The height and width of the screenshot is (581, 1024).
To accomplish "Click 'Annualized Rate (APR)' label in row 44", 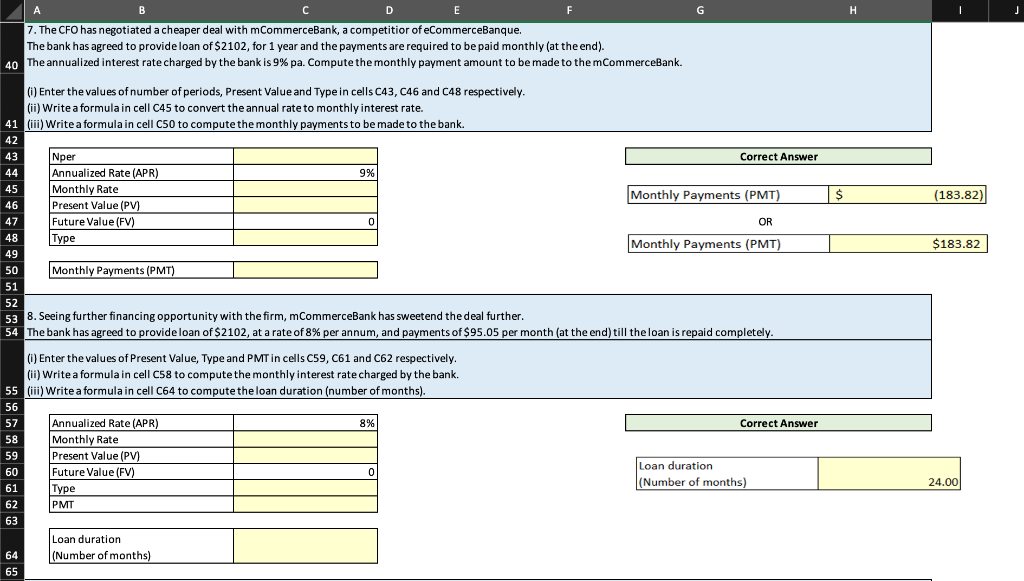I will click(x=141, y=173).
